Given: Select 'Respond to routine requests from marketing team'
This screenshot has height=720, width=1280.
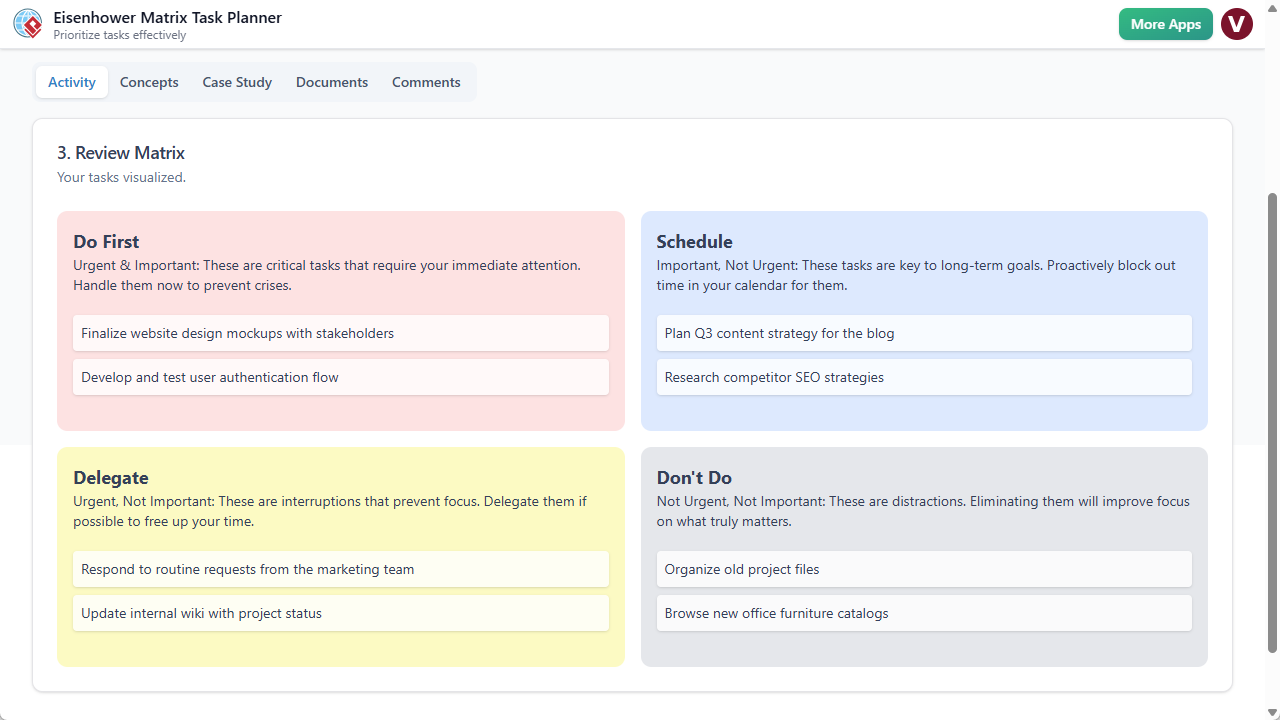Looking at the screenshot, I should coord(340,569).
